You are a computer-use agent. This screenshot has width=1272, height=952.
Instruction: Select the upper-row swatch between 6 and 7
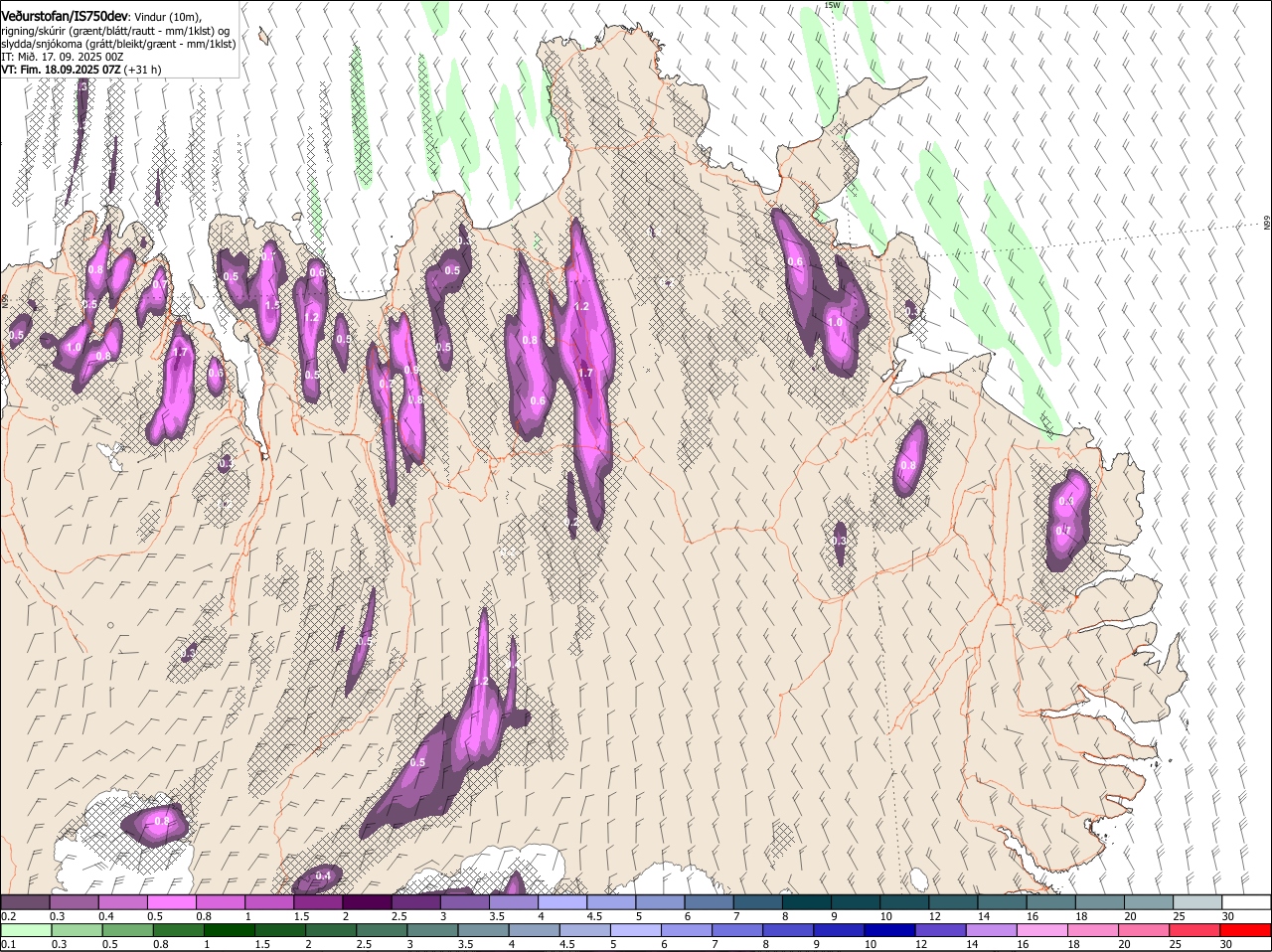[x=709, y=901]
